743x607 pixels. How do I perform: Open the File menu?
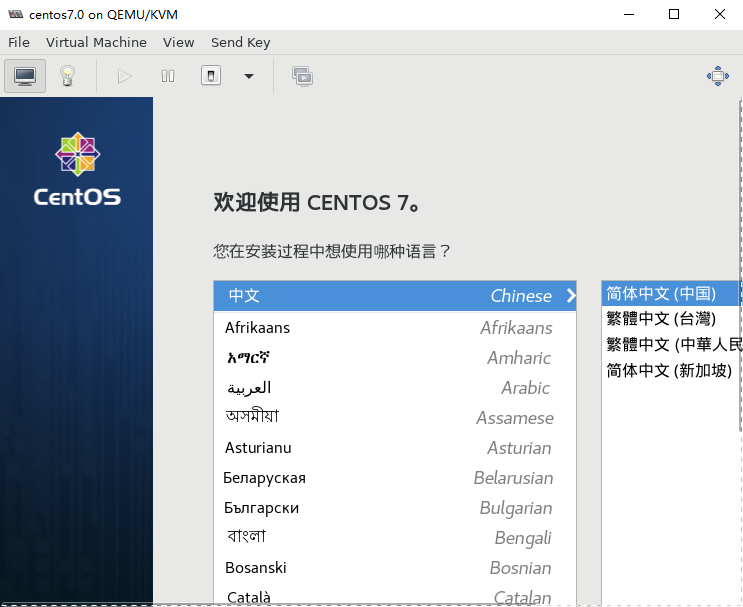(19, 43)
